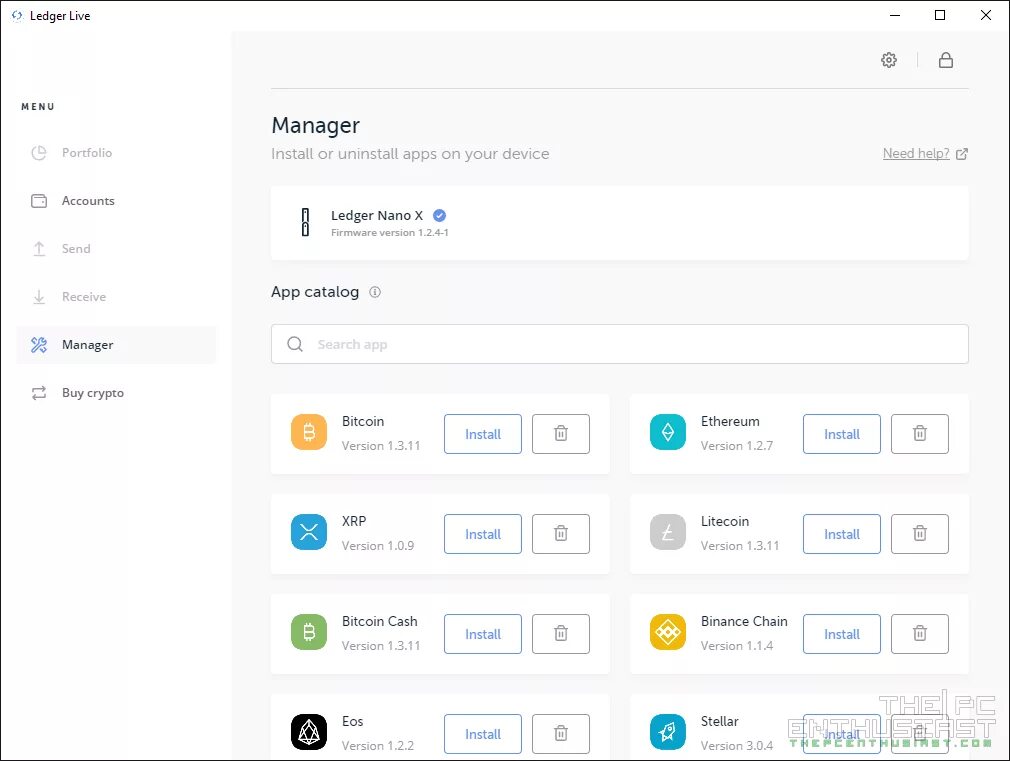
Task: Click the external-link icon beside Need help?
Action: point(962,154)
